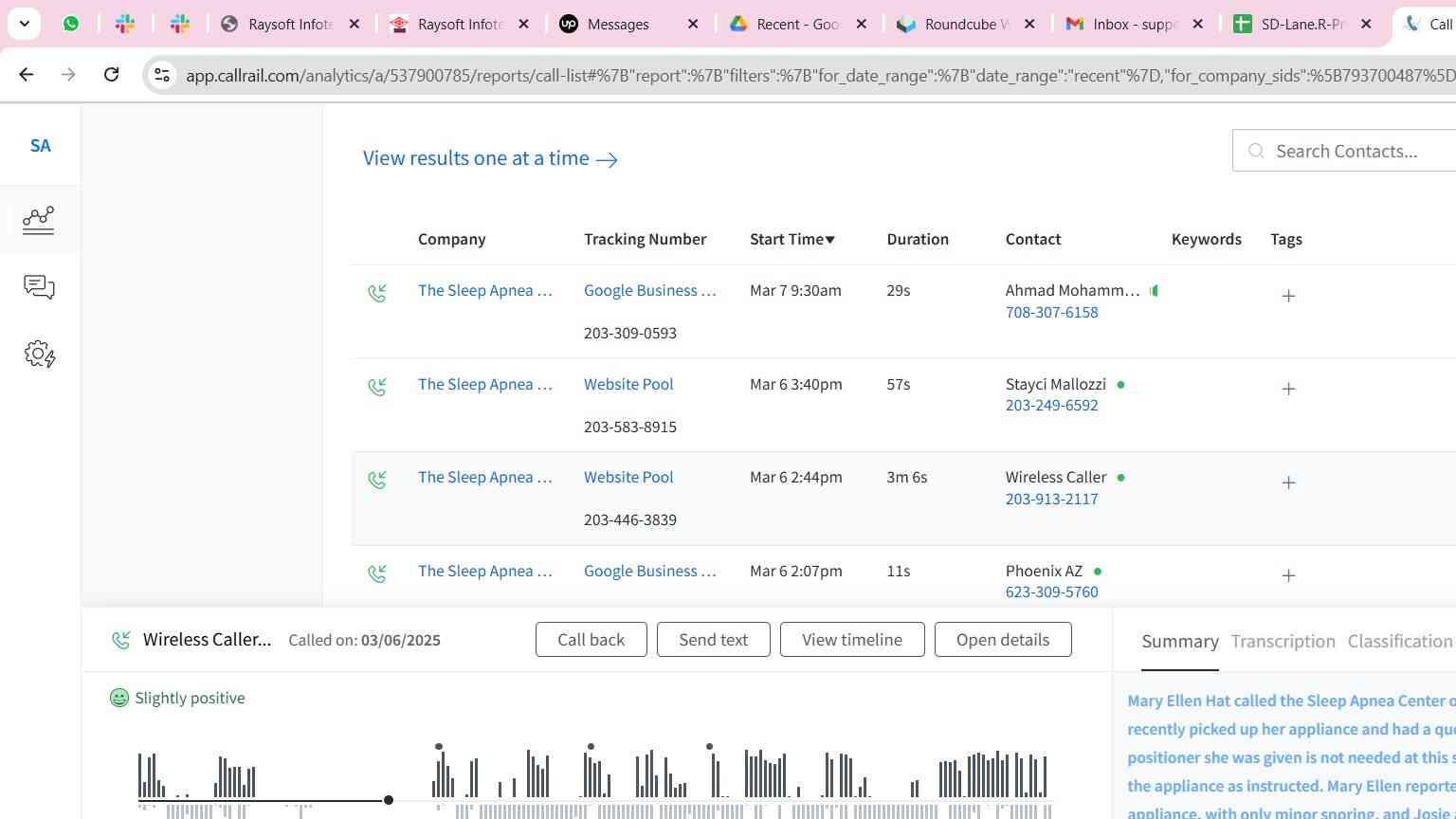Click the Send text button
The width and height of the screenshot is (1456, 819).
(714, 640)
